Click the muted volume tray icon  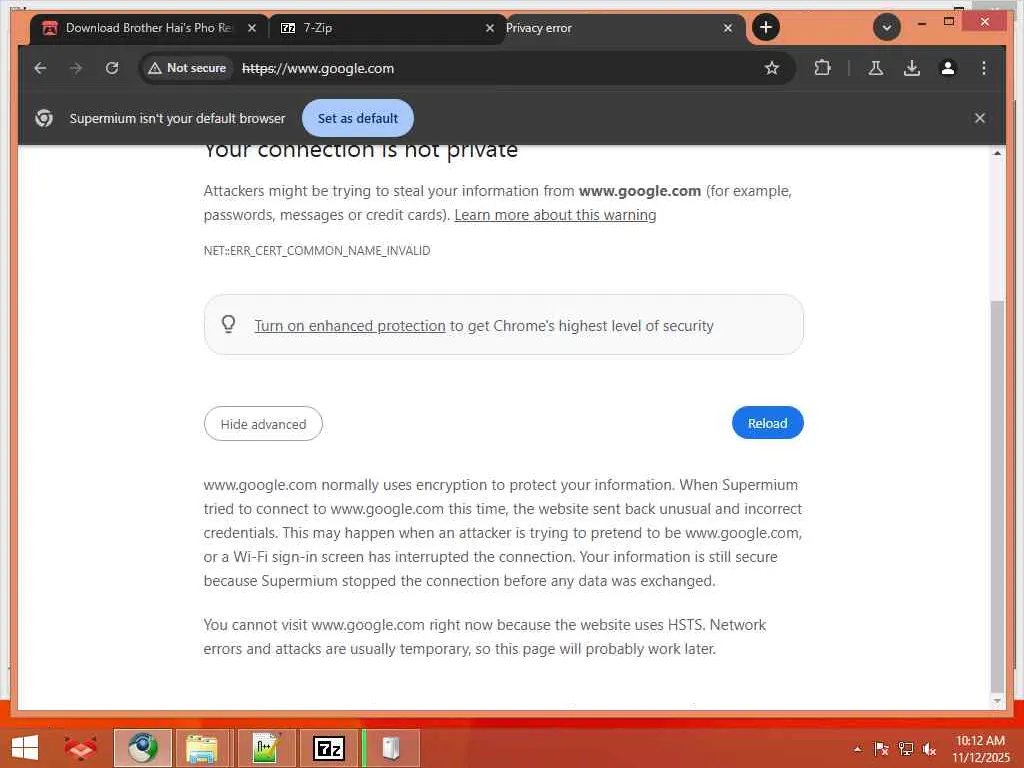929,749
